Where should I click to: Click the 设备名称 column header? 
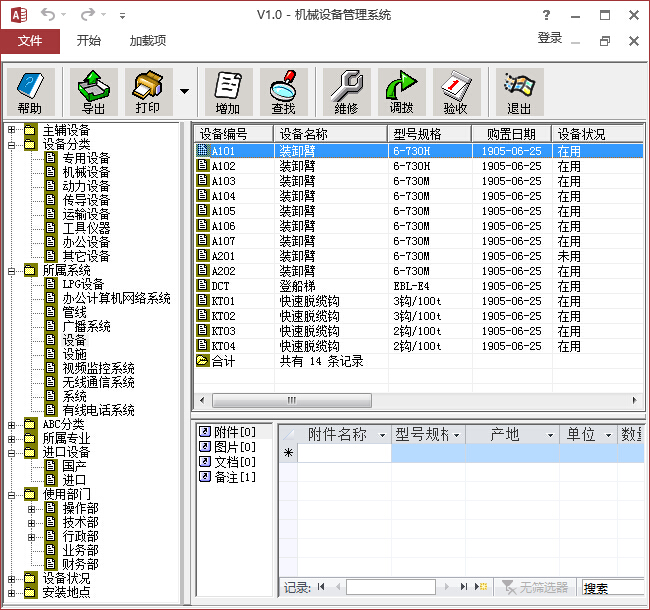point(330,134)
